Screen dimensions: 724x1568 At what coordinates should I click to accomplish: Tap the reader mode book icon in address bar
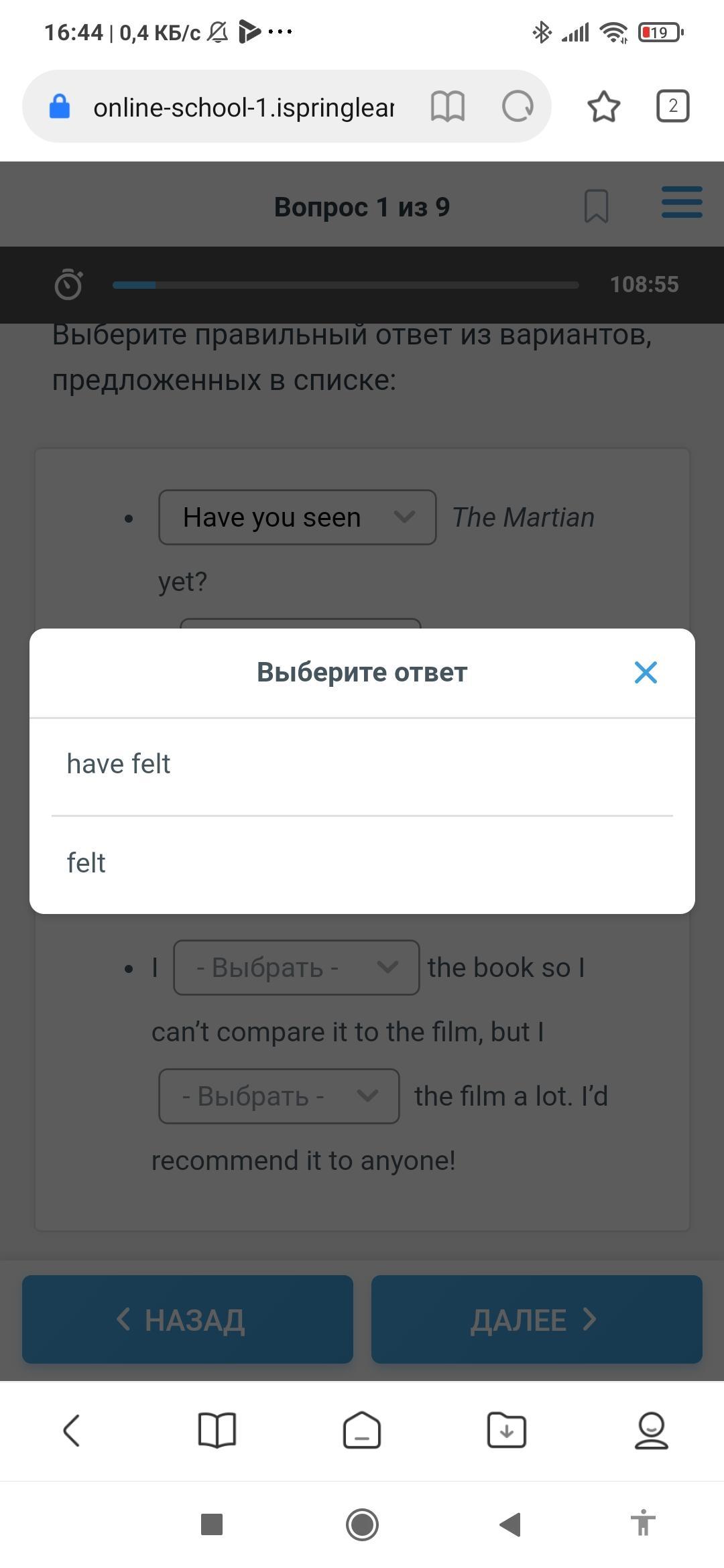[447, 107]
